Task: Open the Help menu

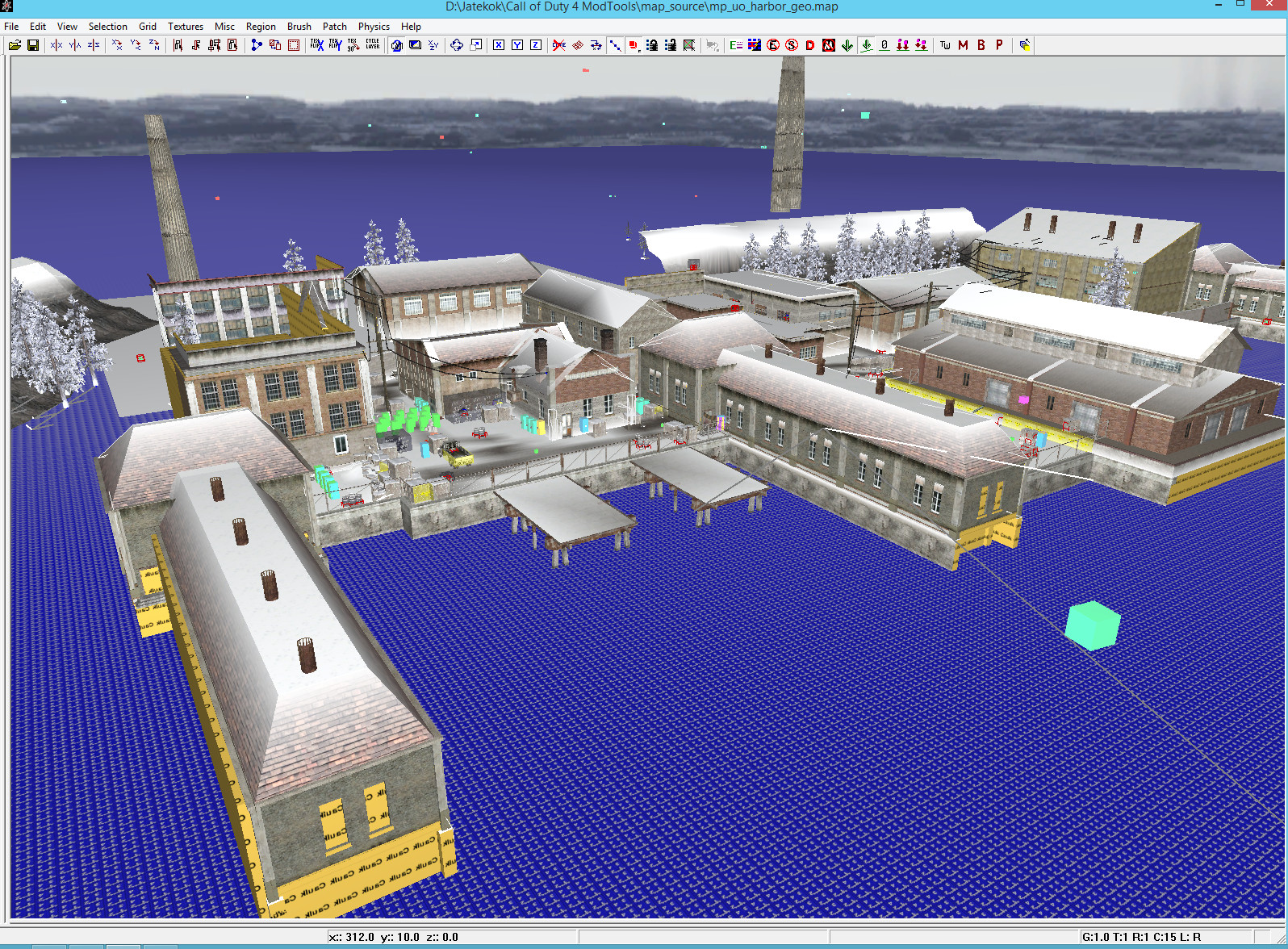Action: (x=411, y=27)
